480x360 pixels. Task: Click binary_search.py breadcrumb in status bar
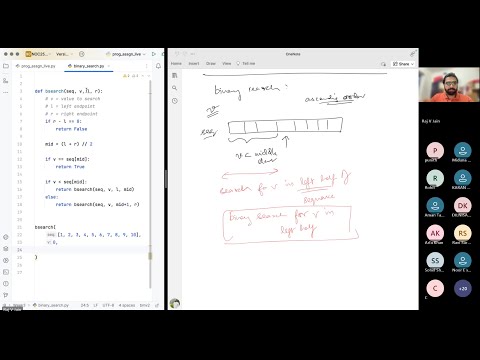51,305
